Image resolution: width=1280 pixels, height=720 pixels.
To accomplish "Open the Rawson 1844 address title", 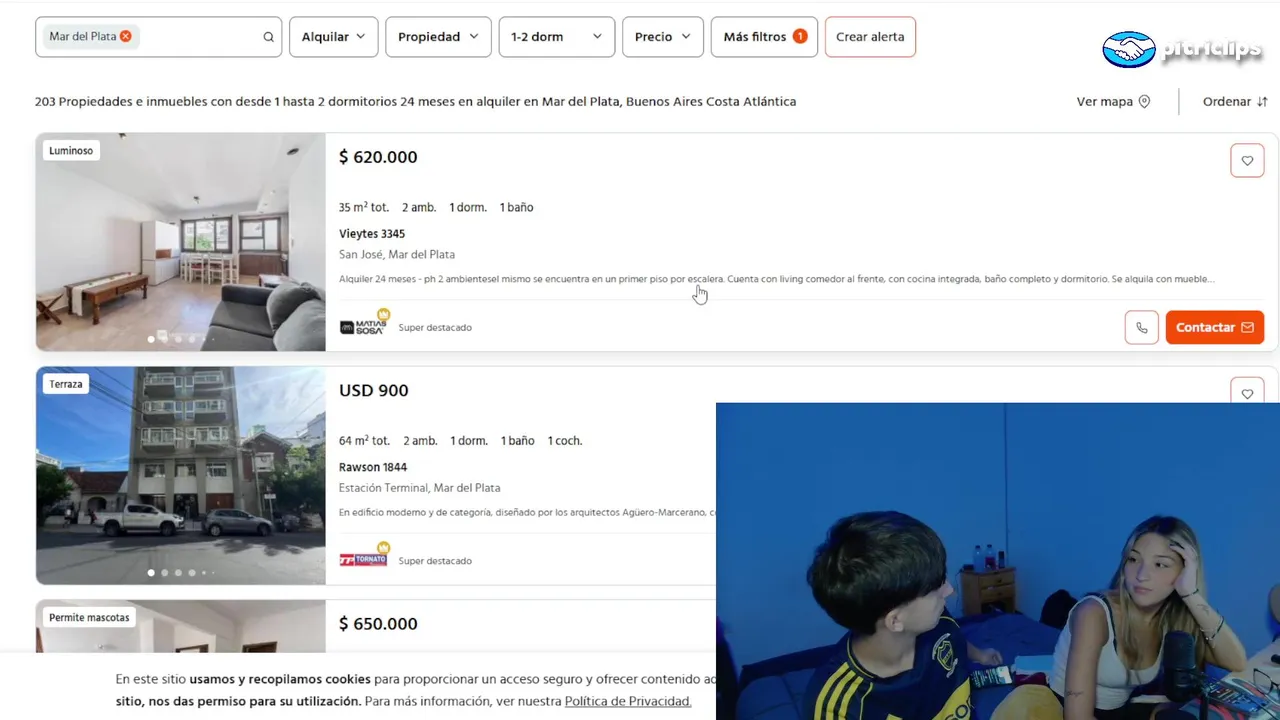I will coord(373,467).
